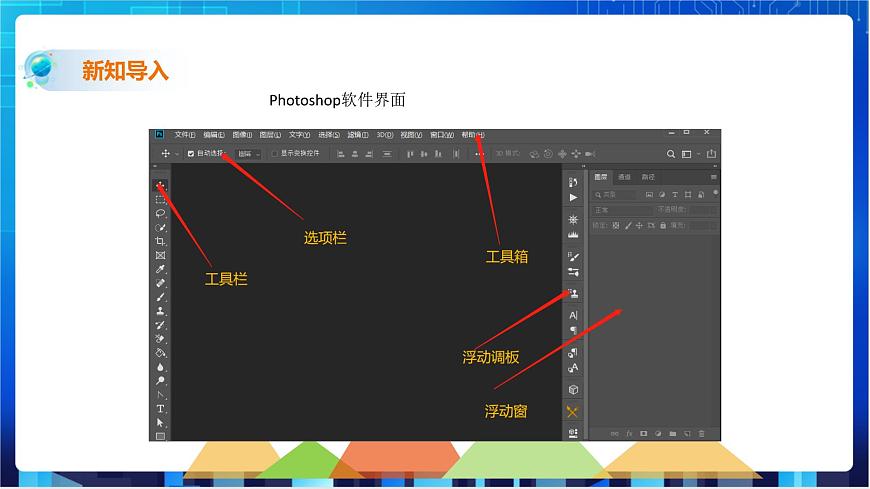Open the opacity dropdown in Layers panel
Screen dimensions: 870x489
(x=704, y=210)
